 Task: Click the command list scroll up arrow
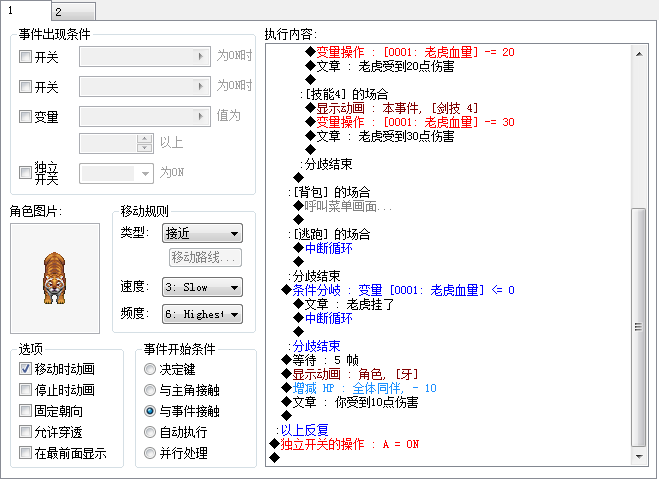coord(639,54)
